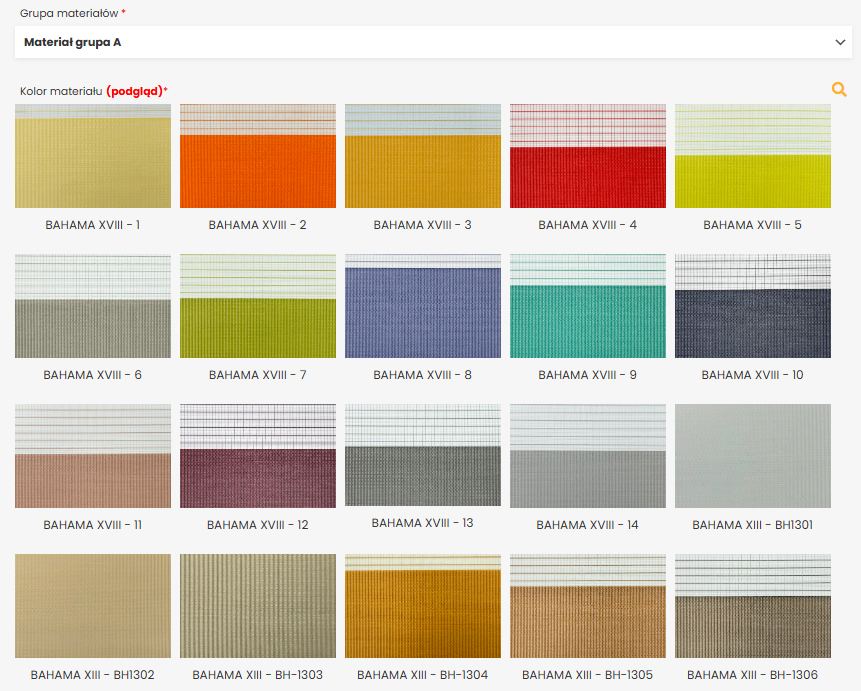Image resolution: width=861 pixels, height=691 pixels.
Task: Click the BAHAMA XVIII - 11 label text
Action: point(93,525)
